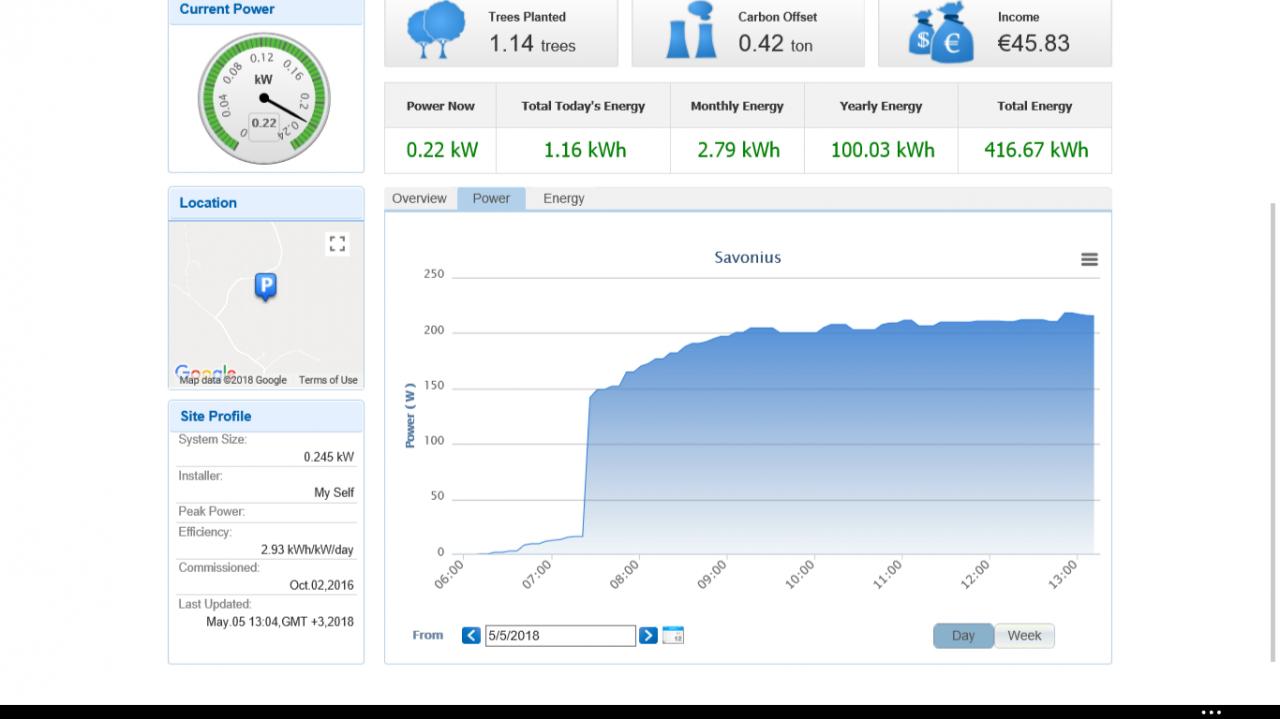Click the Trees Planted tree icon
1280x719 pixels.
[436, 30]
